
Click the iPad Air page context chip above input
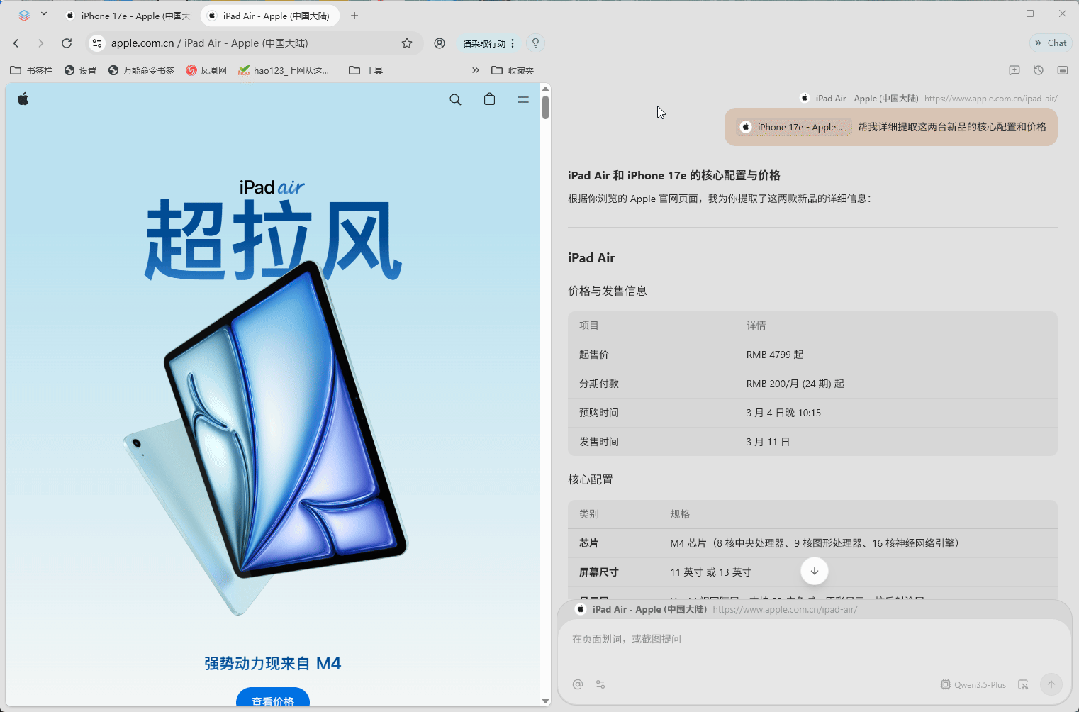[716, 609]
